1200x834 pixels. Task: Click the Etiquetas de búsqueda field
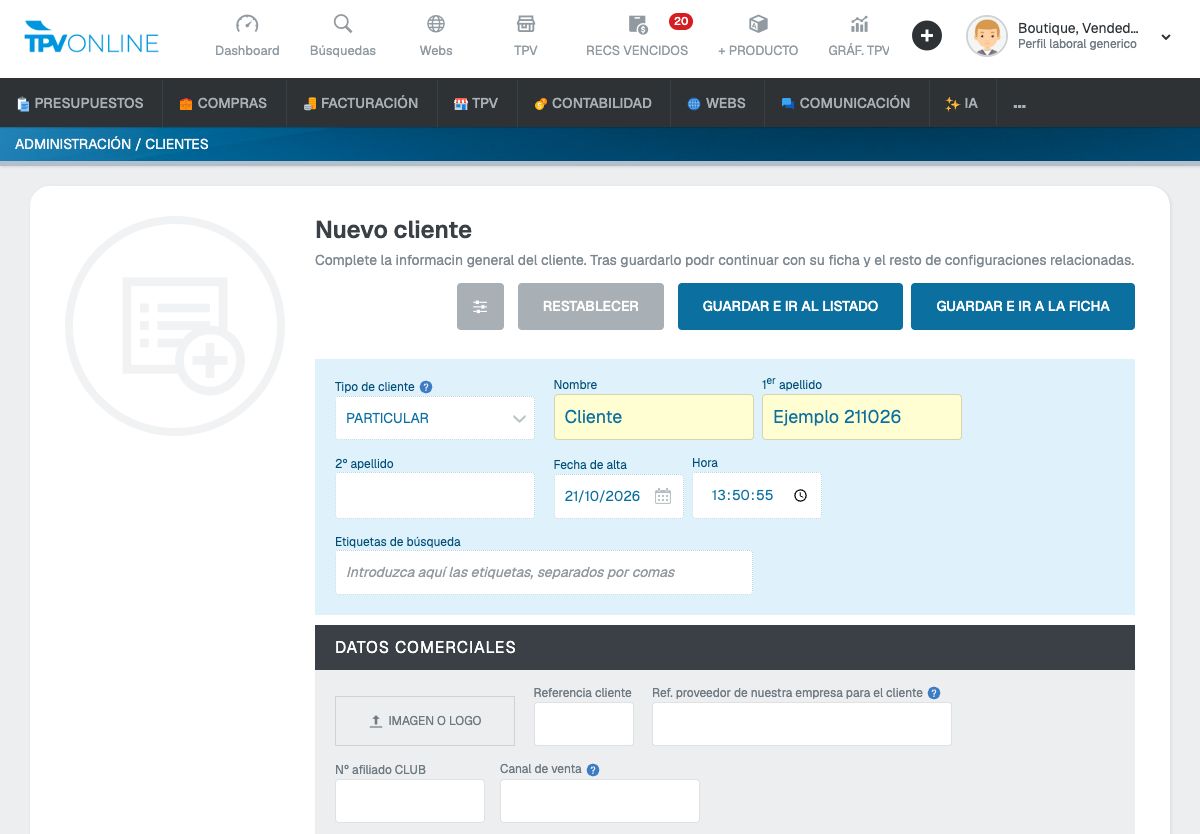pos(544,572)
